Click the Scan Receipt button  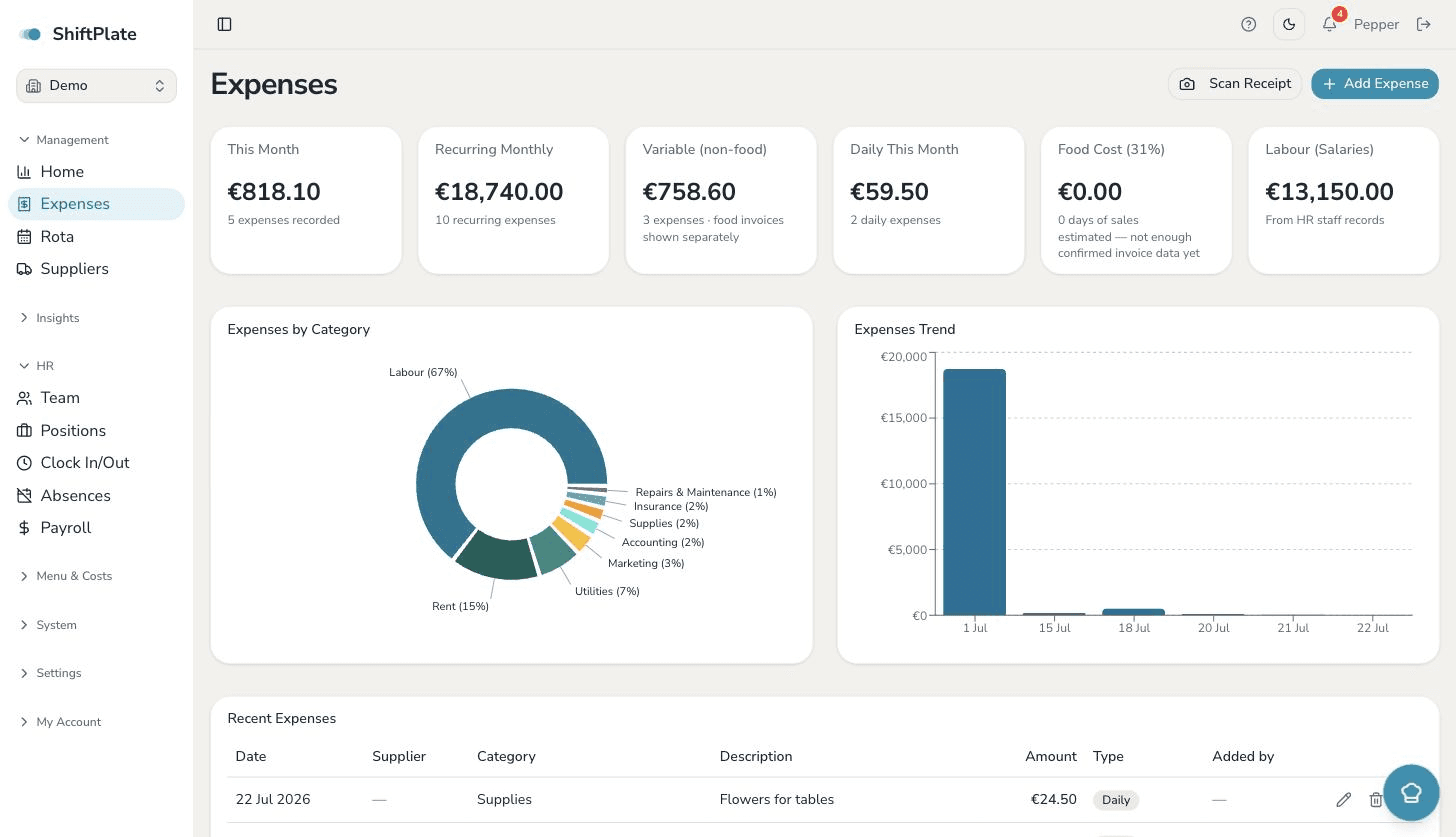coord(1235,84)
